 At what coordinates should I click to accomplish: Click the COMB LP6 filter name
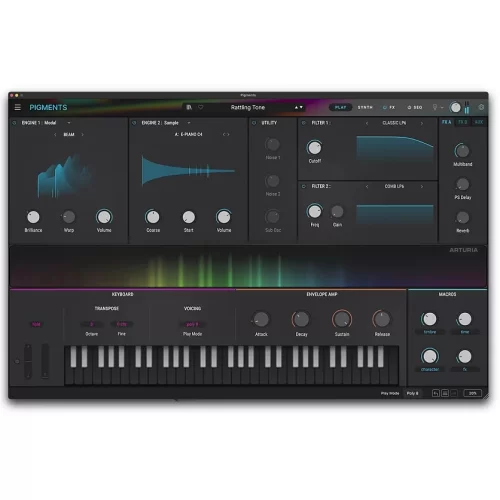[x=394, y=186]
